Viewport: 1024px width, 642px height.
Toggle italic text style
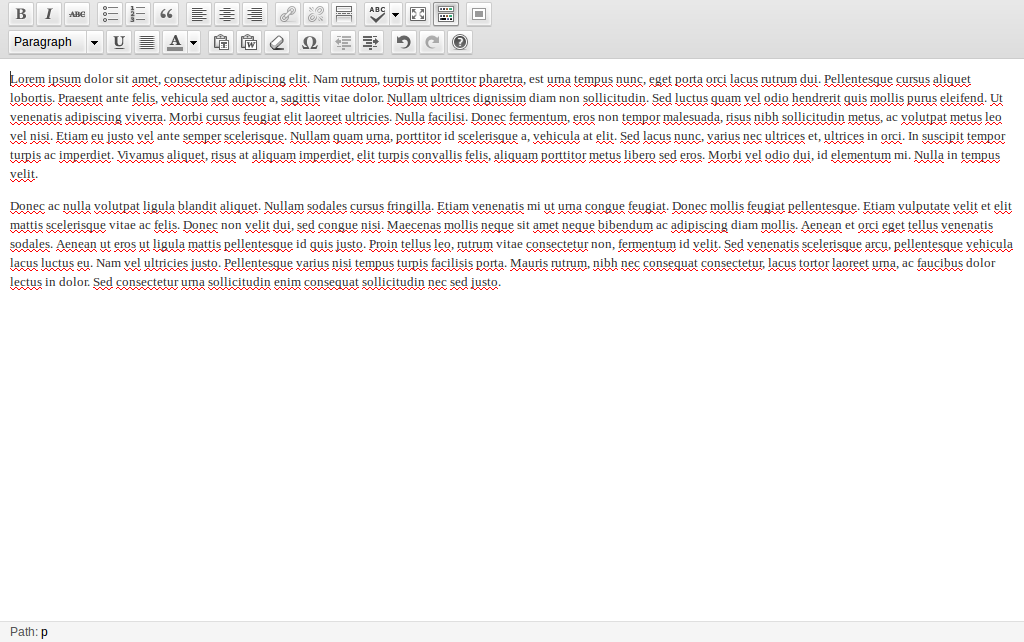tap(48, 14)
